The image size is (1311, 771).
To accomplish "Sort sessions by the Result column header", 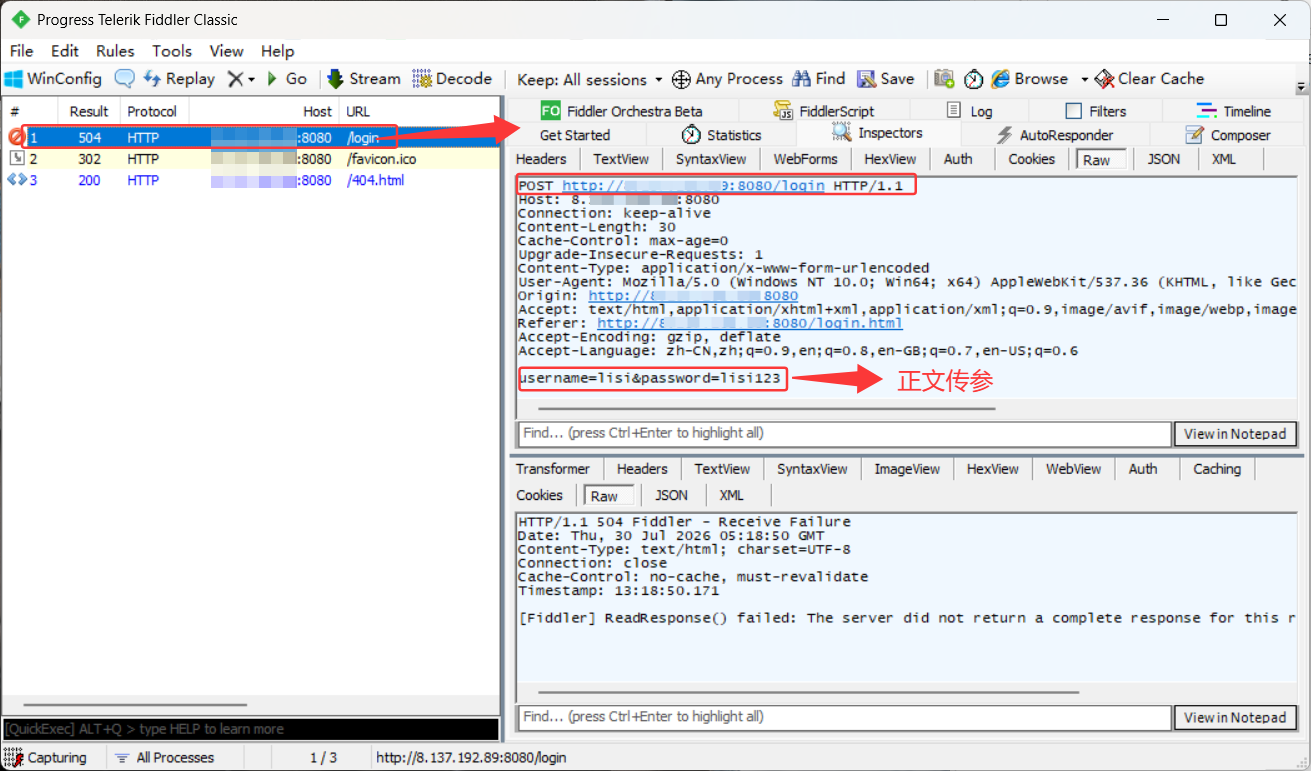I will click(x=89, y=111).
